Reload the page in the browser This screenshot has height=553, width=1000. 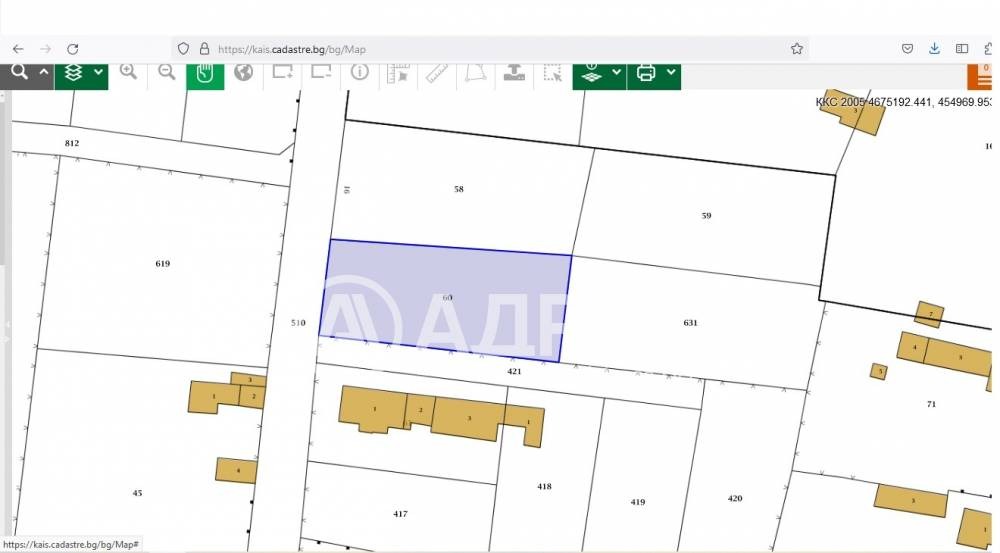[x=73, y=48]
